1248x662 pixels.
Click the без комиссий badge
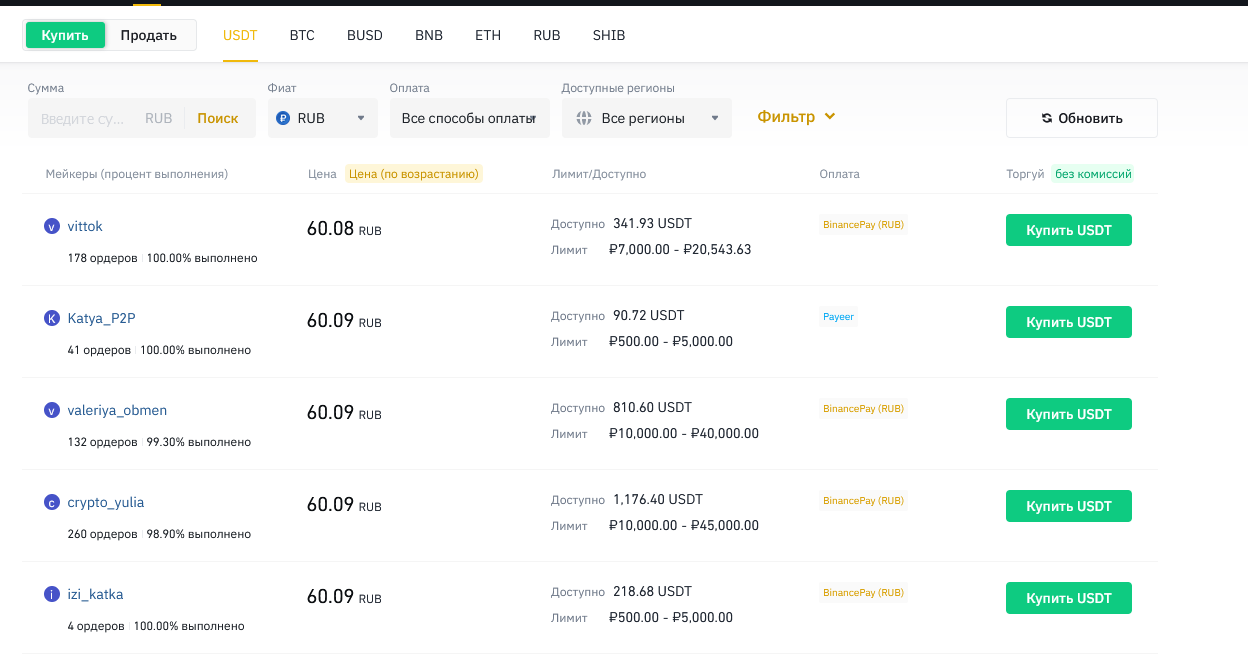[x=1094, y=174]
